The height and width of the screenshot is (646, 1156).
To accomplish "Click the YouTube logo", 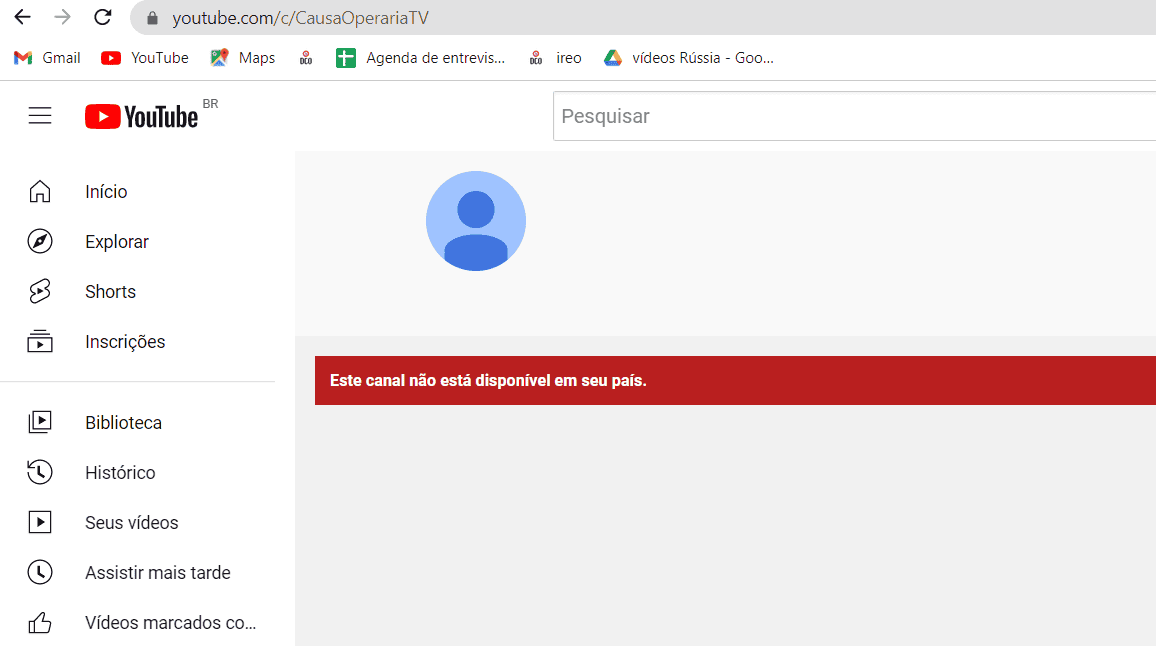I will coord(142,117).
